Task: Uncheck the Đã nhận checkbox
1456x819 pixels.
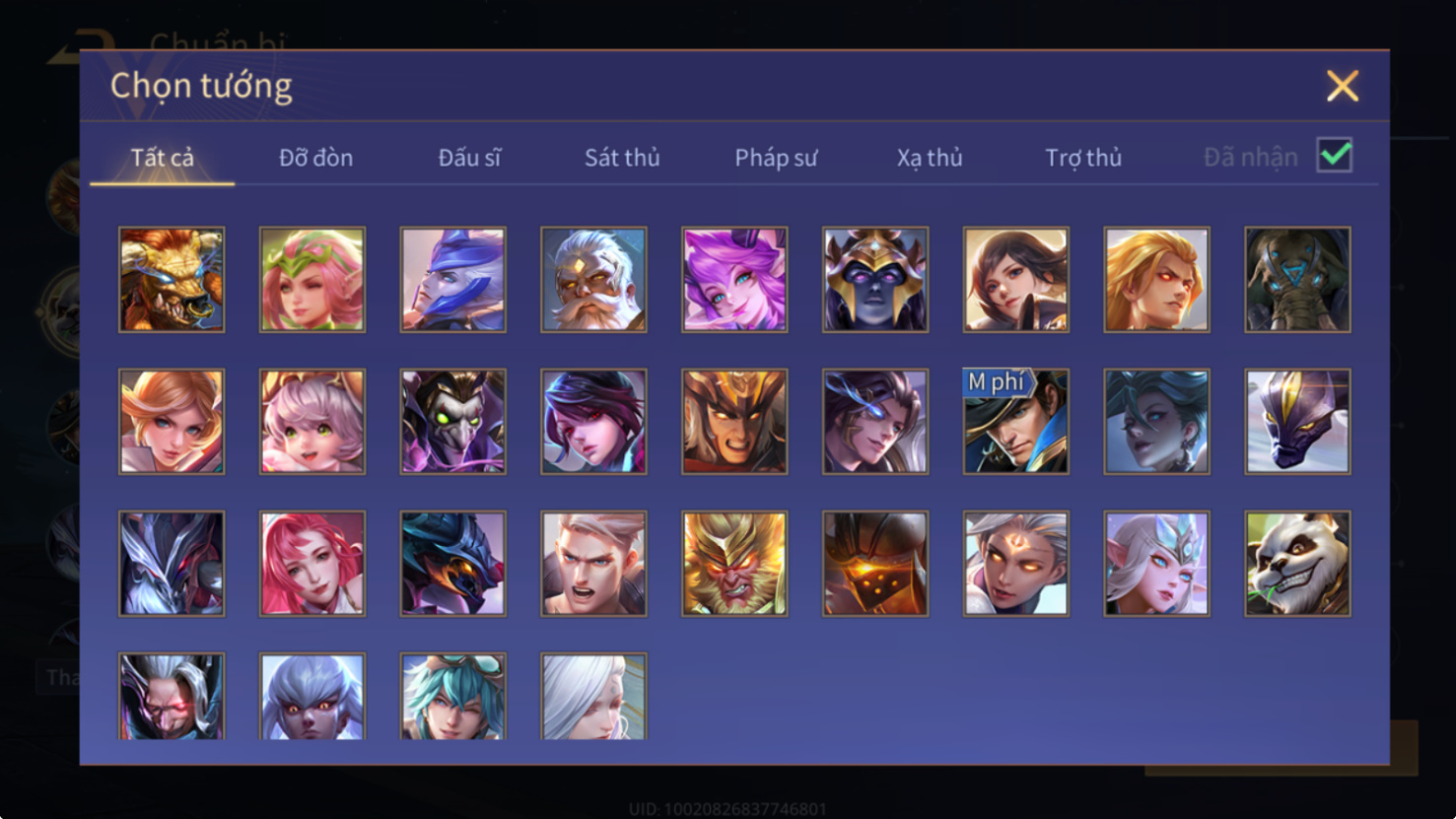Action: click(x=1335, y=156)
